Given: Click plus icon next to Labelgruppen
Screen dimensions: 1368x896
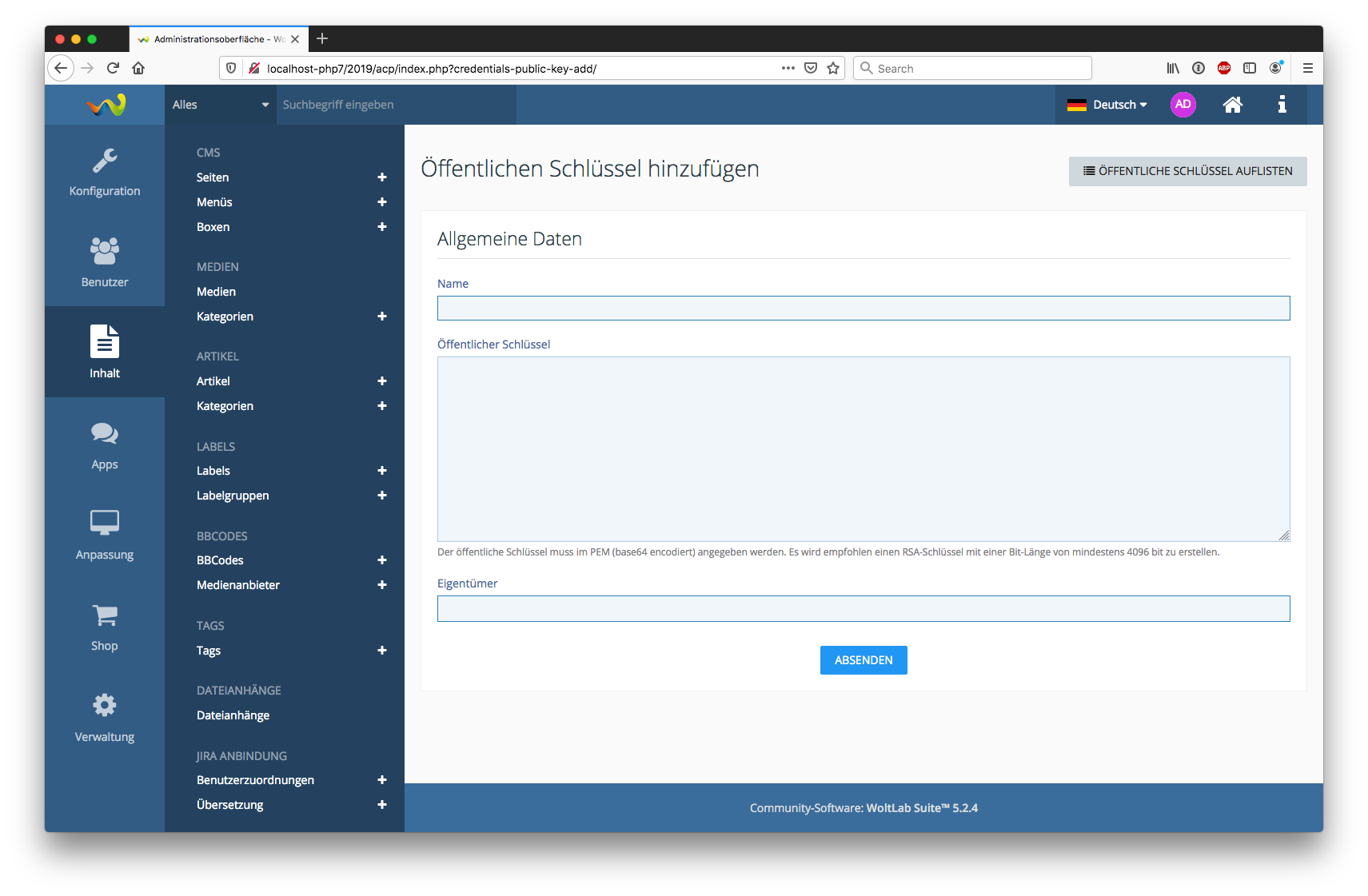Looking at the screenshot, I should [x=382, y=496].
